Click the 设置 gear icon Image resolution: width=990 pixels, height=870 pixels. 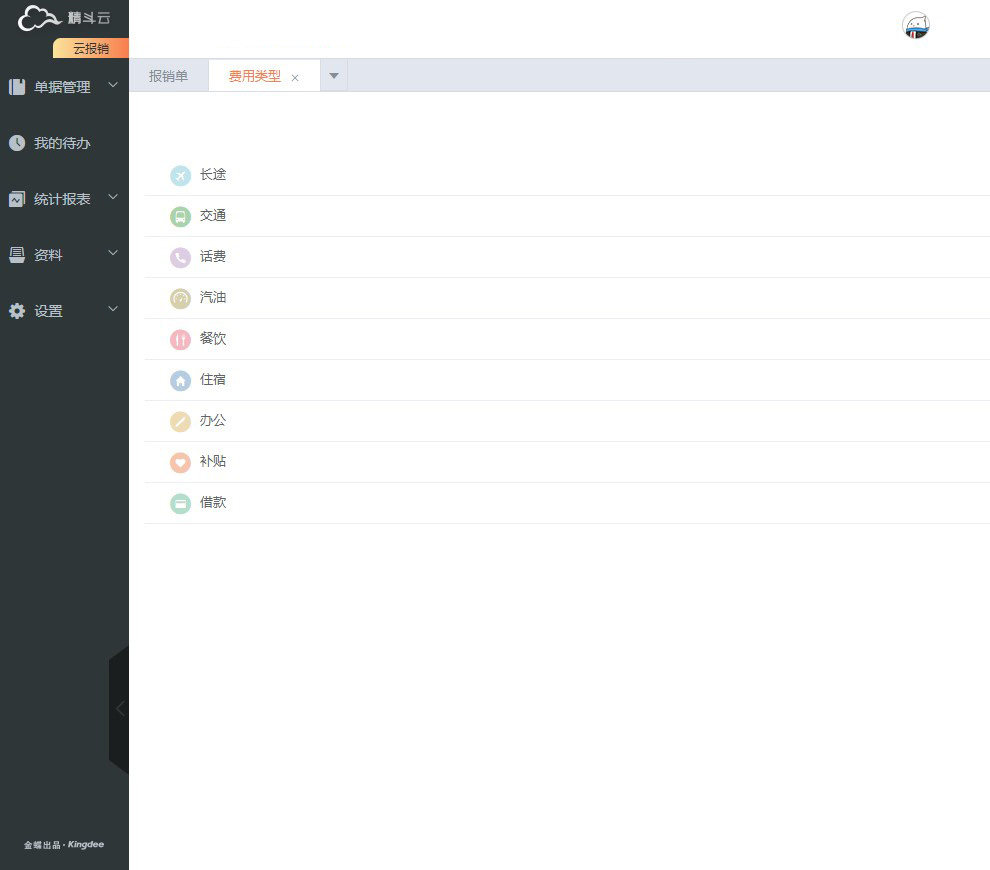click(x=17, y=311)
